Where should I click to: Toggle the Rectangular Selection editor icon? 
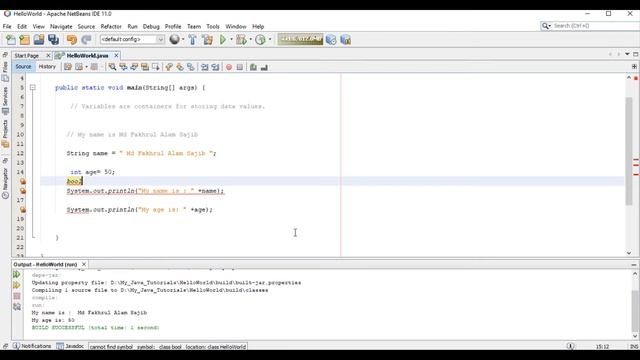coord(156,67)
